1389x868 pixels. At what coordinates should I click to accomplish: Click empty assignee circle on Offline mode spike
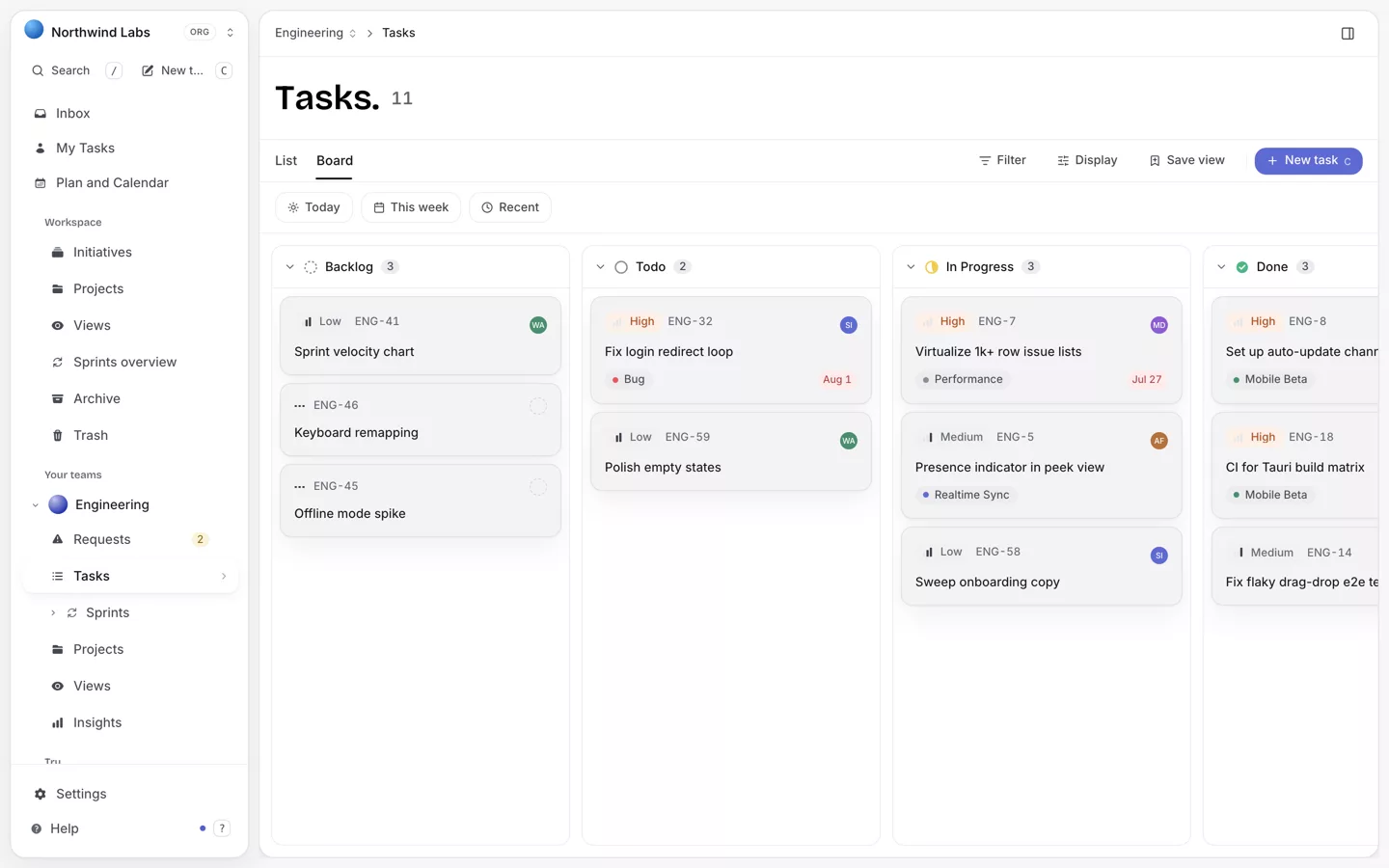(x=538, y=488)
